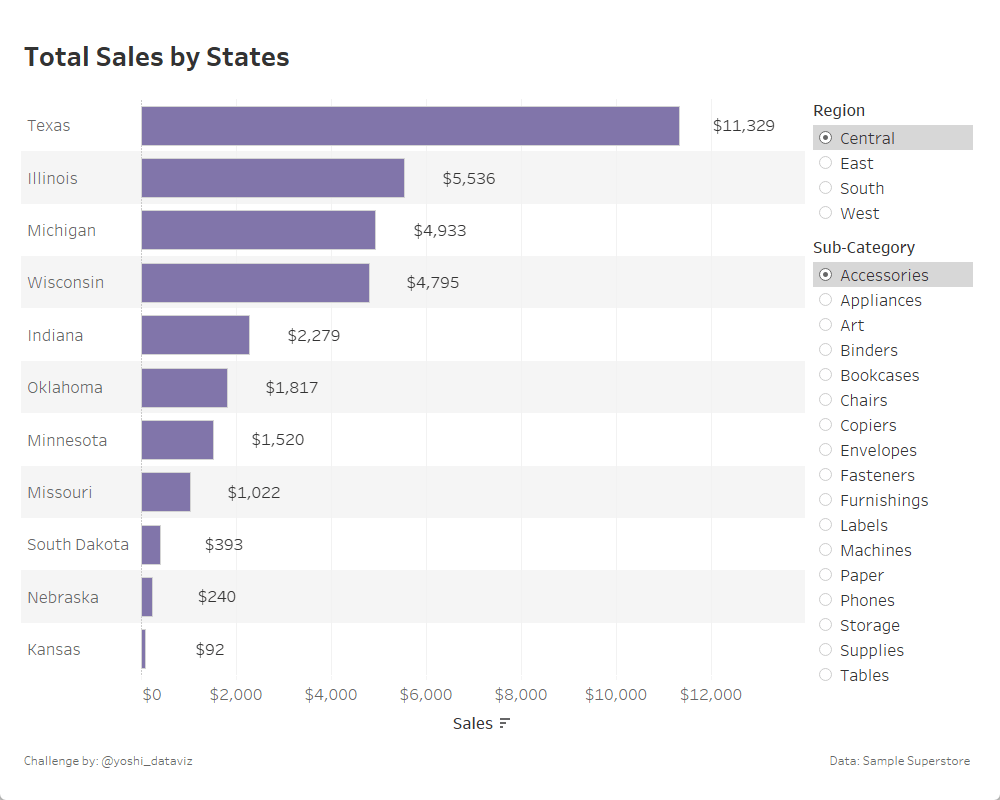Pick Binders in the Sub-Category list
The width and height of the screenshot is (1000, 800).
826,350
